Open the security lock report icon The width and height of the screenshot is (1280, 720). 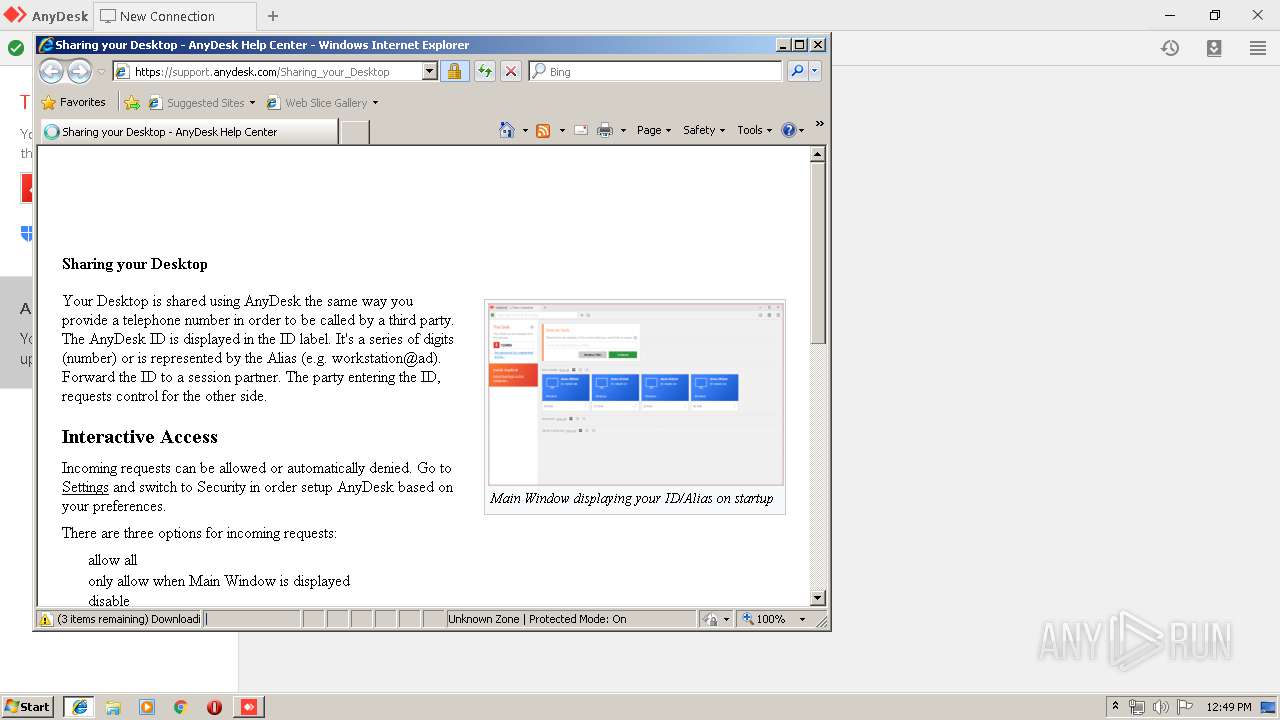click(454, 72)
